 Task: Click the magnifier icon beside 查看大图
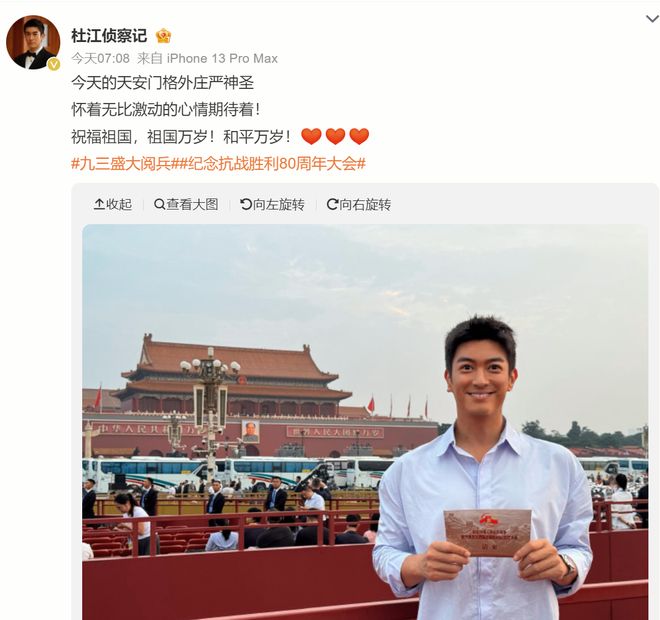click(x=160, y=205)
